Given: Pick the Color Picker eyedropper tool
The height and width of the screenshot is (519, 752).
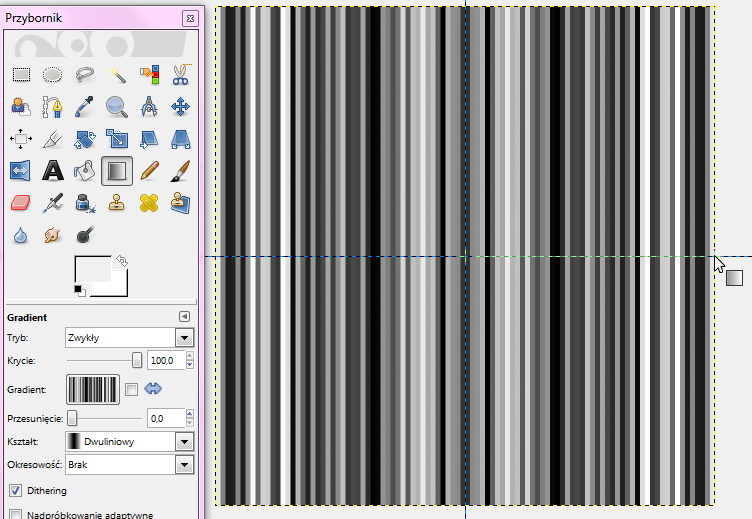Looking at the screenshot, I should click(85, 106).
